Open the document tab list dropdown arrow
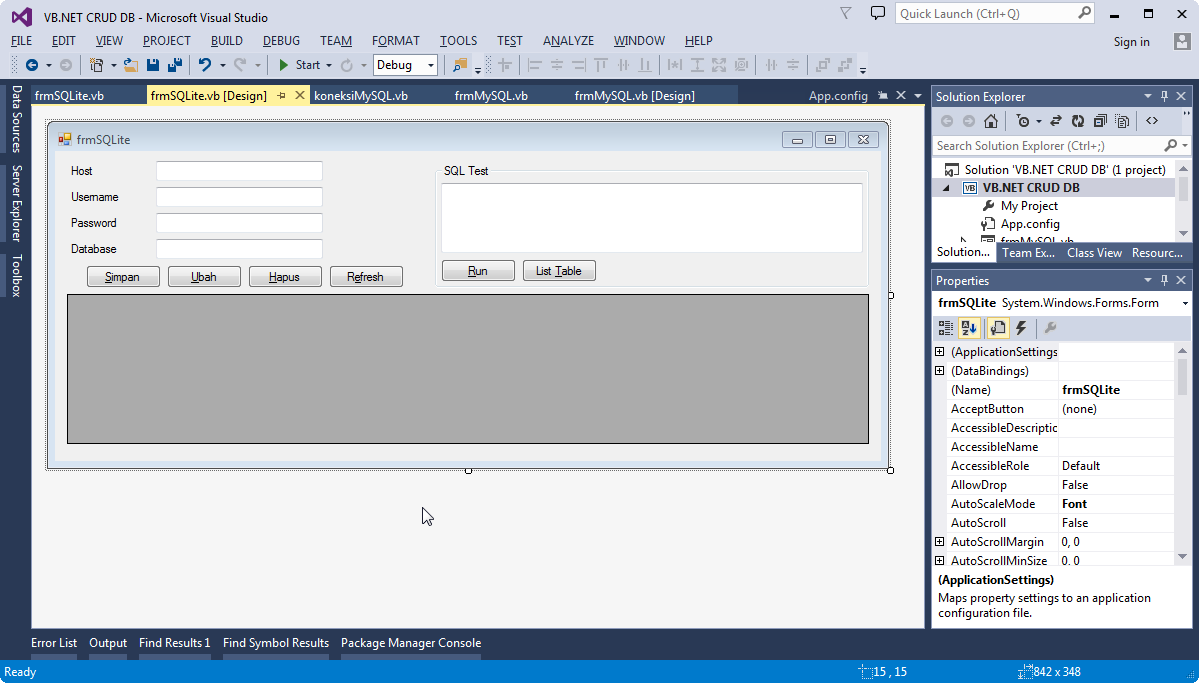The height and width of the screenshot is (683, 1199). (918, 96)
